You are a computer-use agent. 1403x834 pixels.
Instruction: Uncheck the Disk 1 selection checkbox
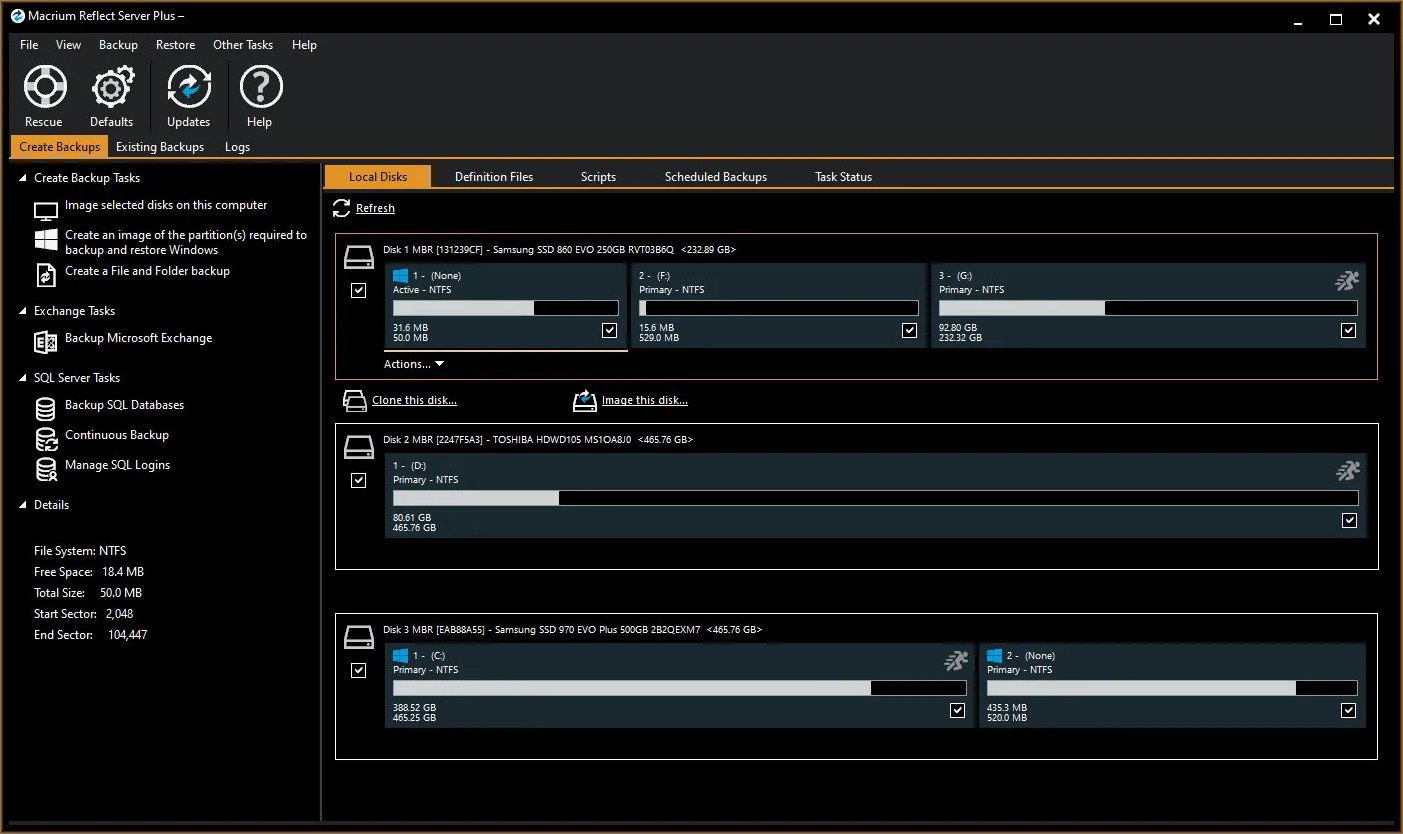tap(358, 290)
